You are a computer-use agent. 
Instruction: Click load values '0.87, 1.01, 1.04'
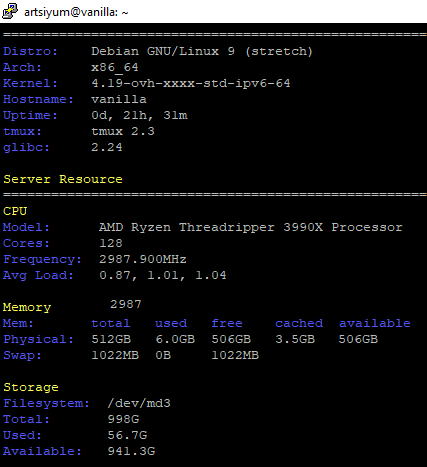pos(163,276)
